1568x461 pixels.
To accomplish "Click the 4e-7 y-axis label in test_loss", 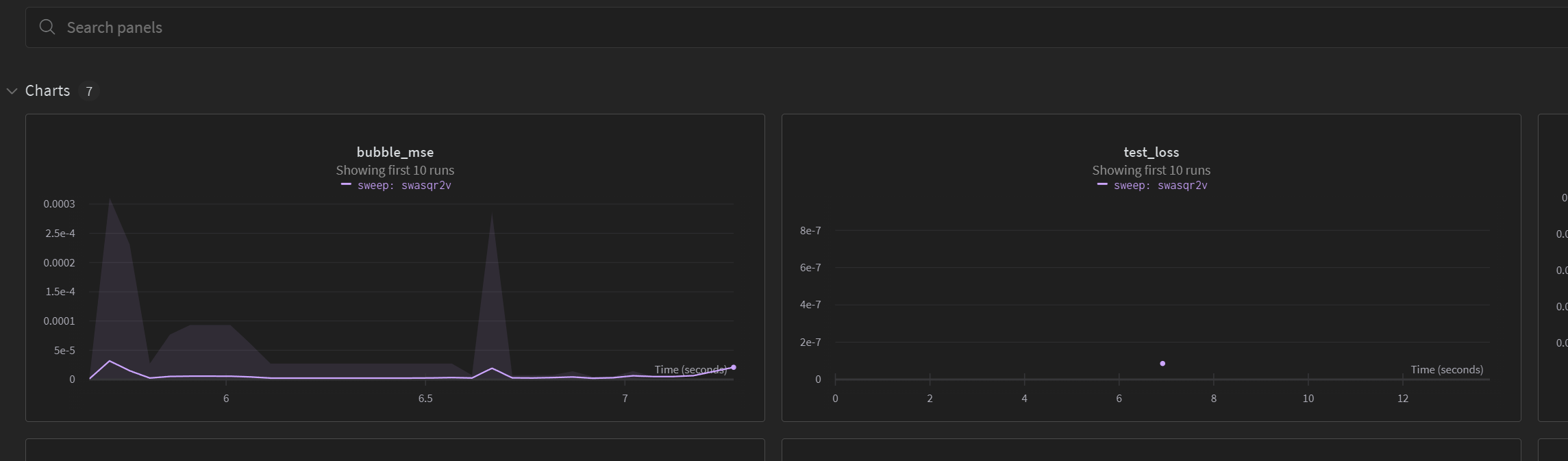I will pos(810,305).
